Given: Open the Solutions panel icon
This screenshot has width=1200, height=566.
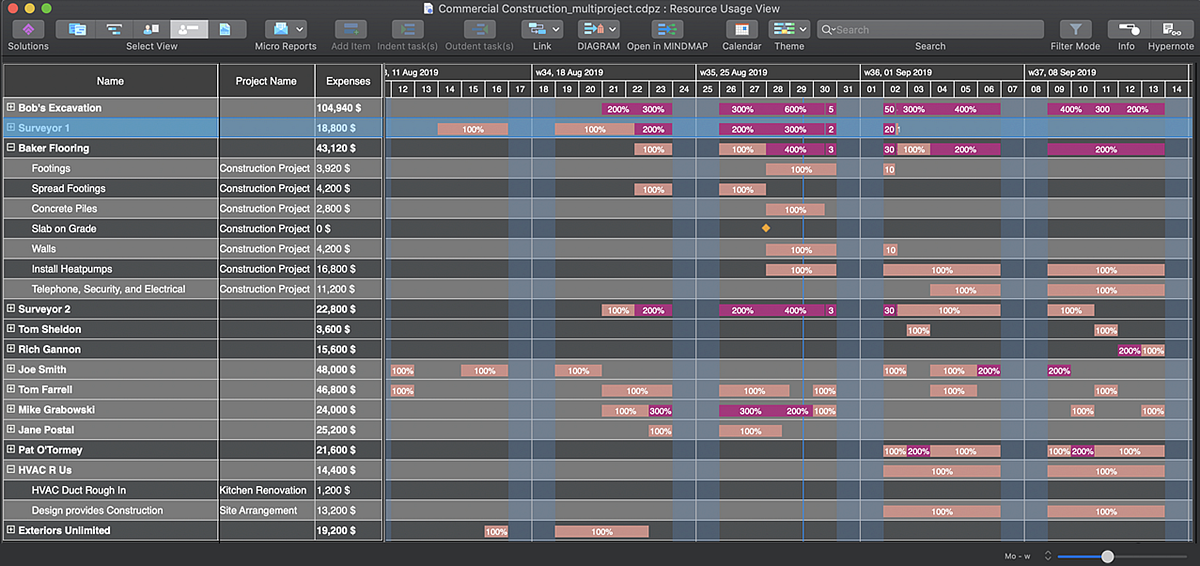Looking at the screenshot, I should [28, 30].
